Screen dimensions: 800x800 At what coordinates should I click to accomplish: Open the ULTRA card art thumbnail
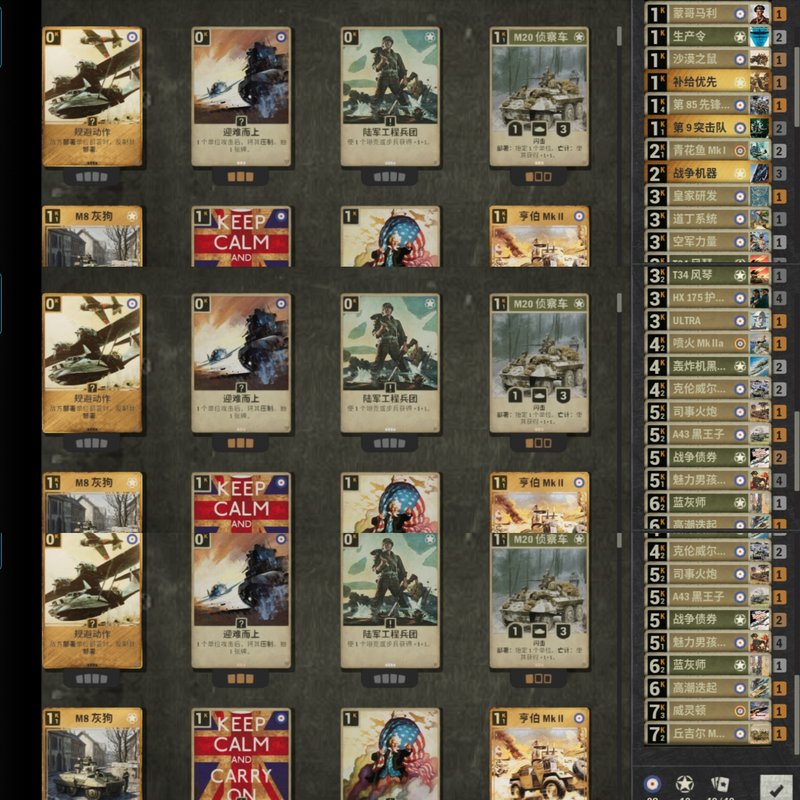tap(760, 321)
